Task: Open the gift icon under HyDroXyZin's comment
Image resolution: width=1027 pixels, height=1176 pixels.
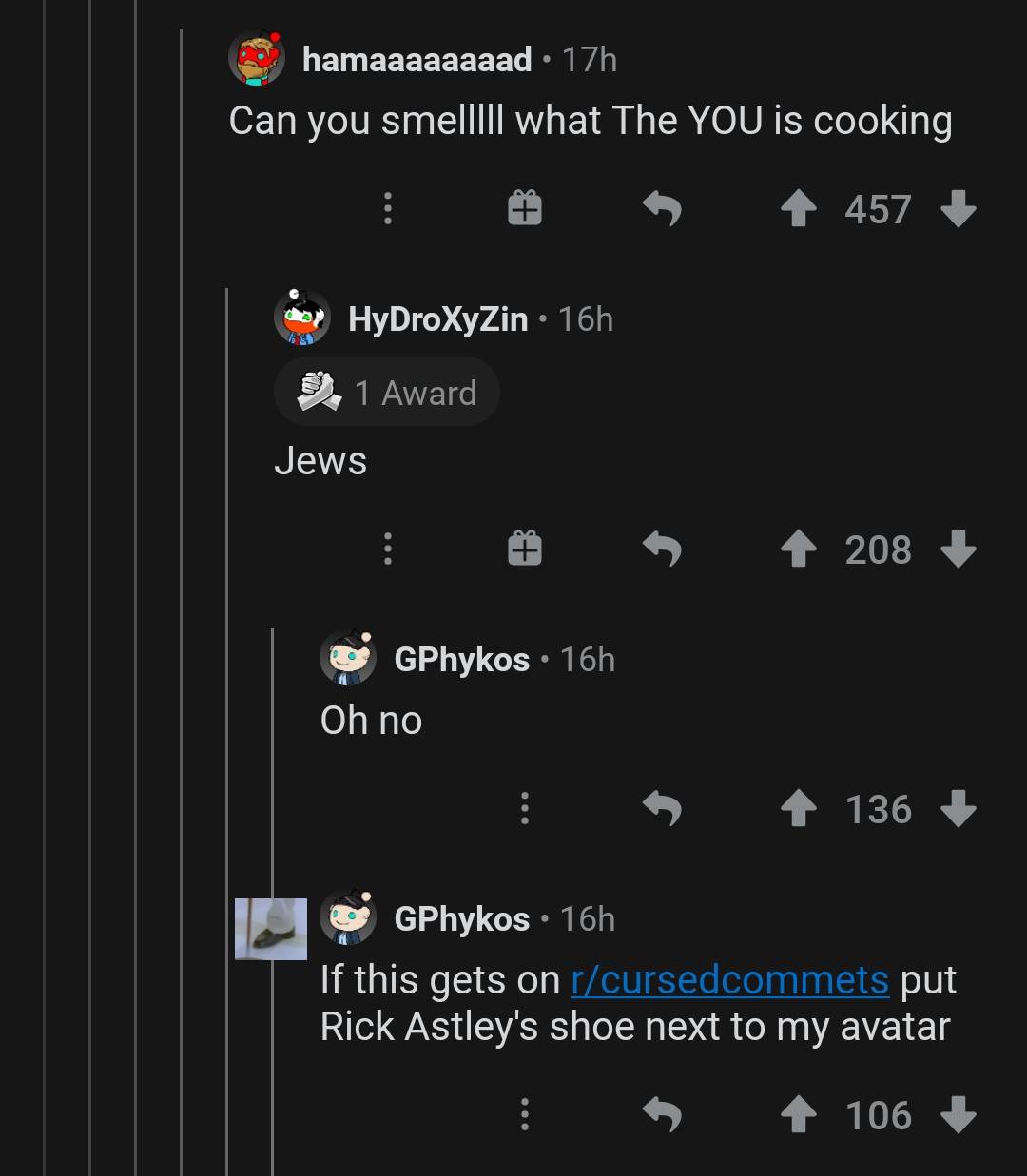Action: (x=524, y=549)
